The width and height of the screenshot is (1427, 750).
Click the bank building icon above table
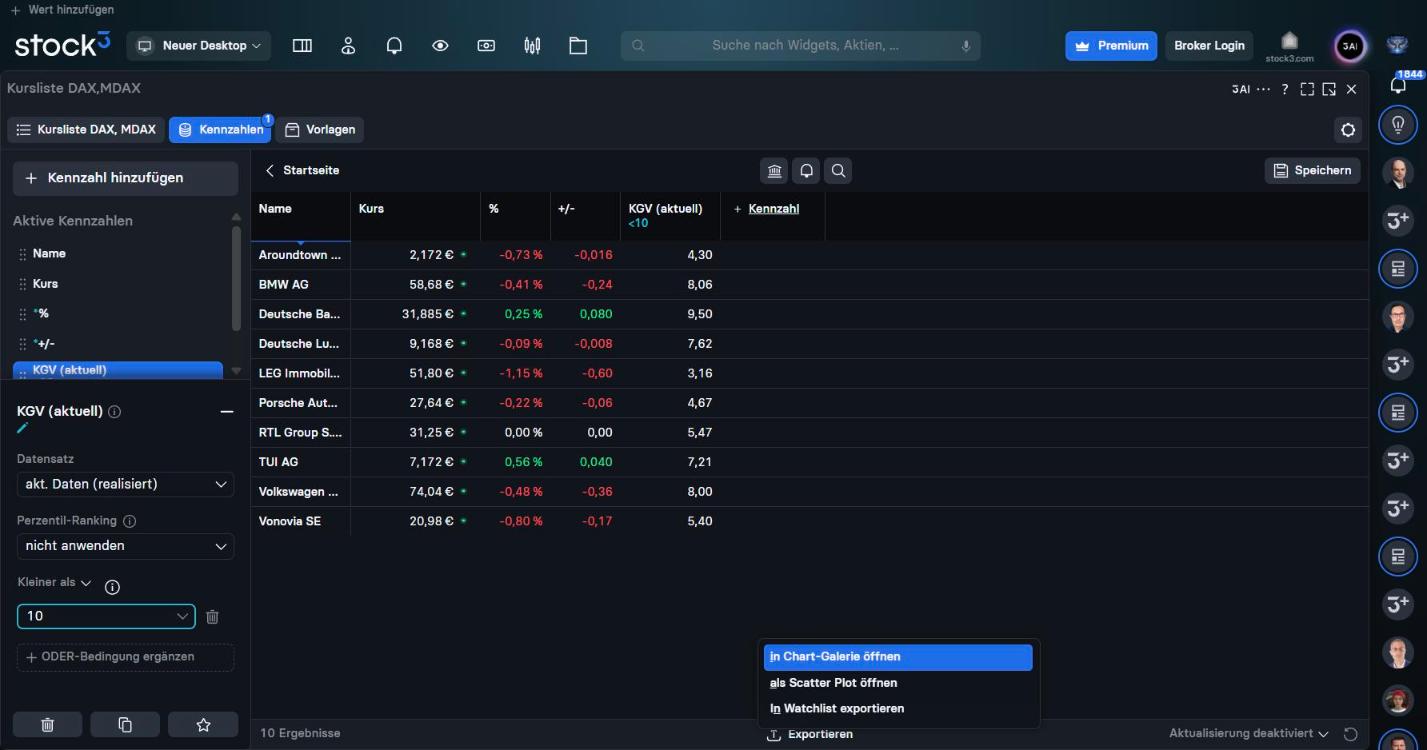click(775, 171)
